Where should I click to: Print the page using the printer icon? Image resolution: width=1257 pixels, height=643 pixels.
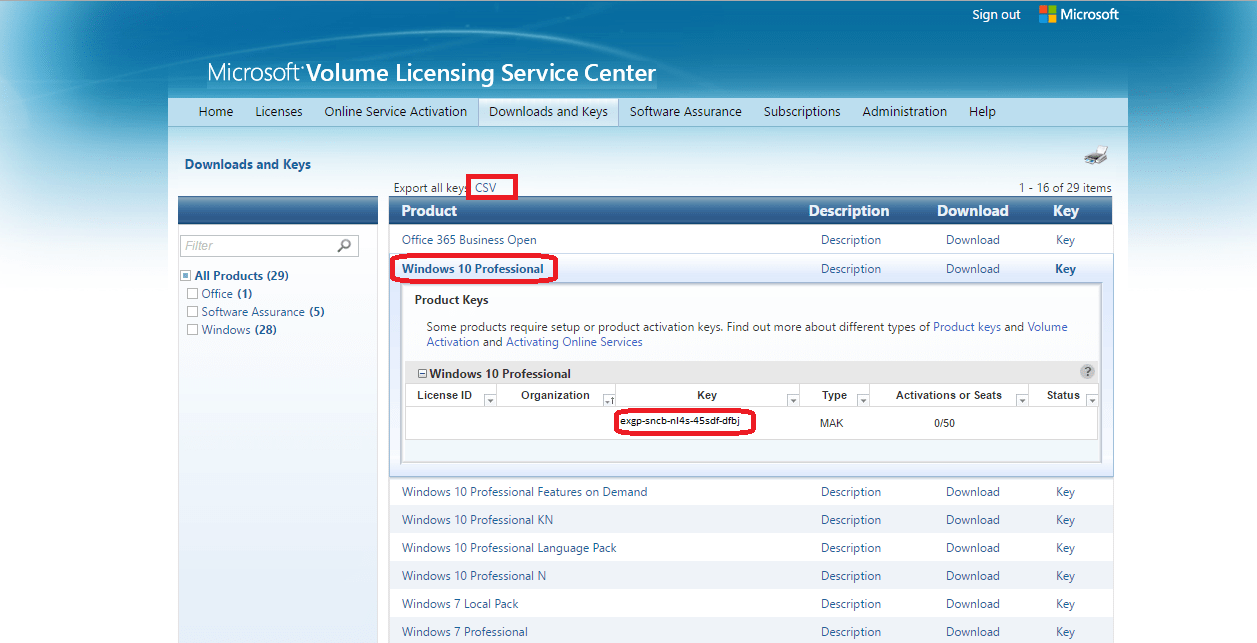[1096, 155]
